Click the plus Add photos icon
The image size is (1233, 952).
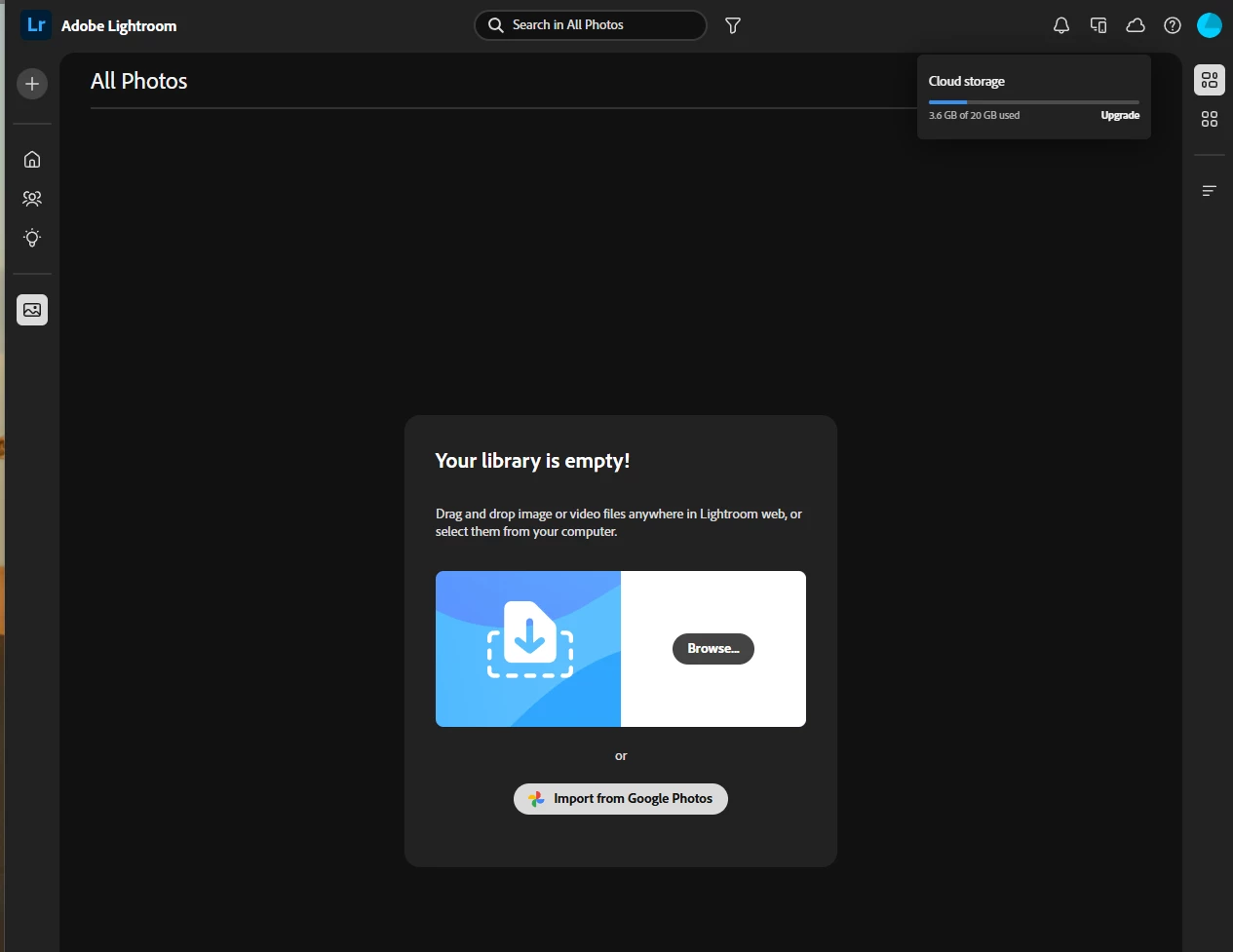[x=32, y=84]
